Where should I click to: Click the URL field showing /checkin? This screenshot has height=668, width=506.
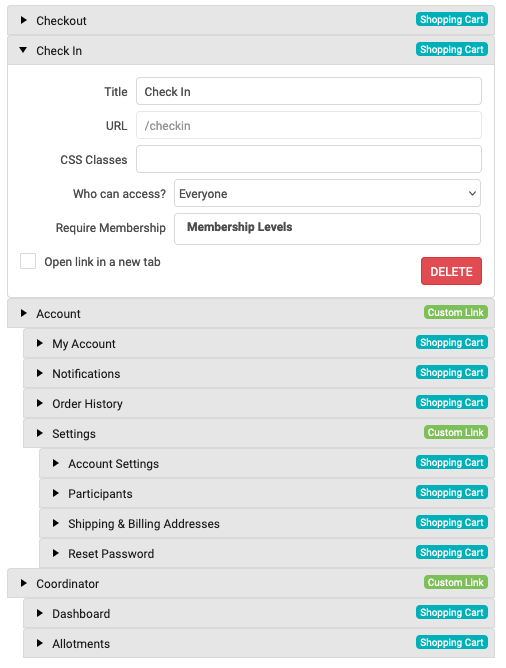tap(309, 125)
